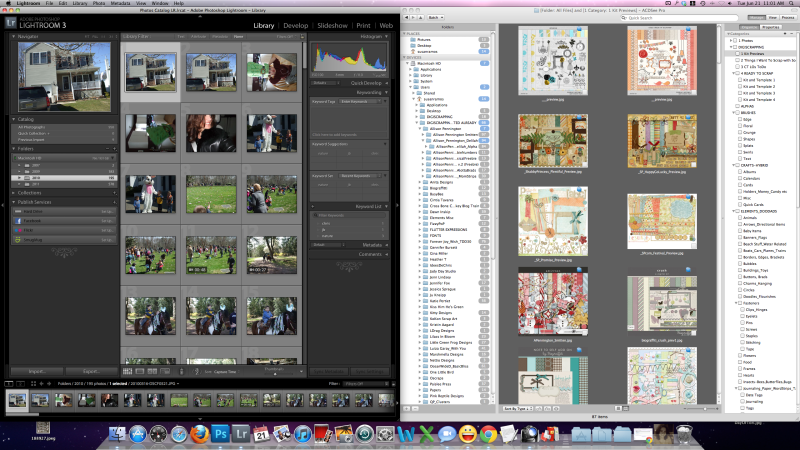Open the Slideshow module

click(x=332, y=26)
